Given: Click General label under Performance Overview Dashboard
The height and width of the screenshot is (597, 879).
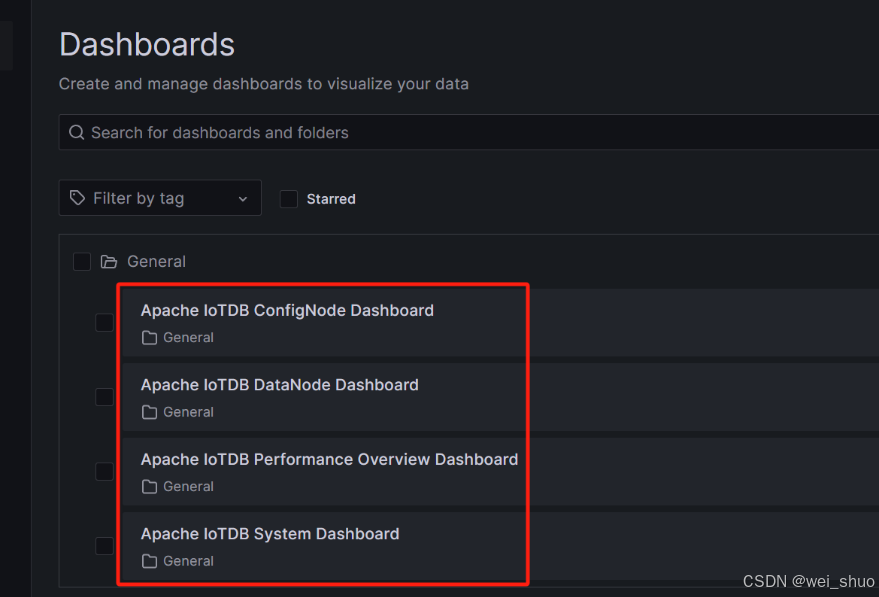Looking at the screenshot, I should (x=188, y=487).
